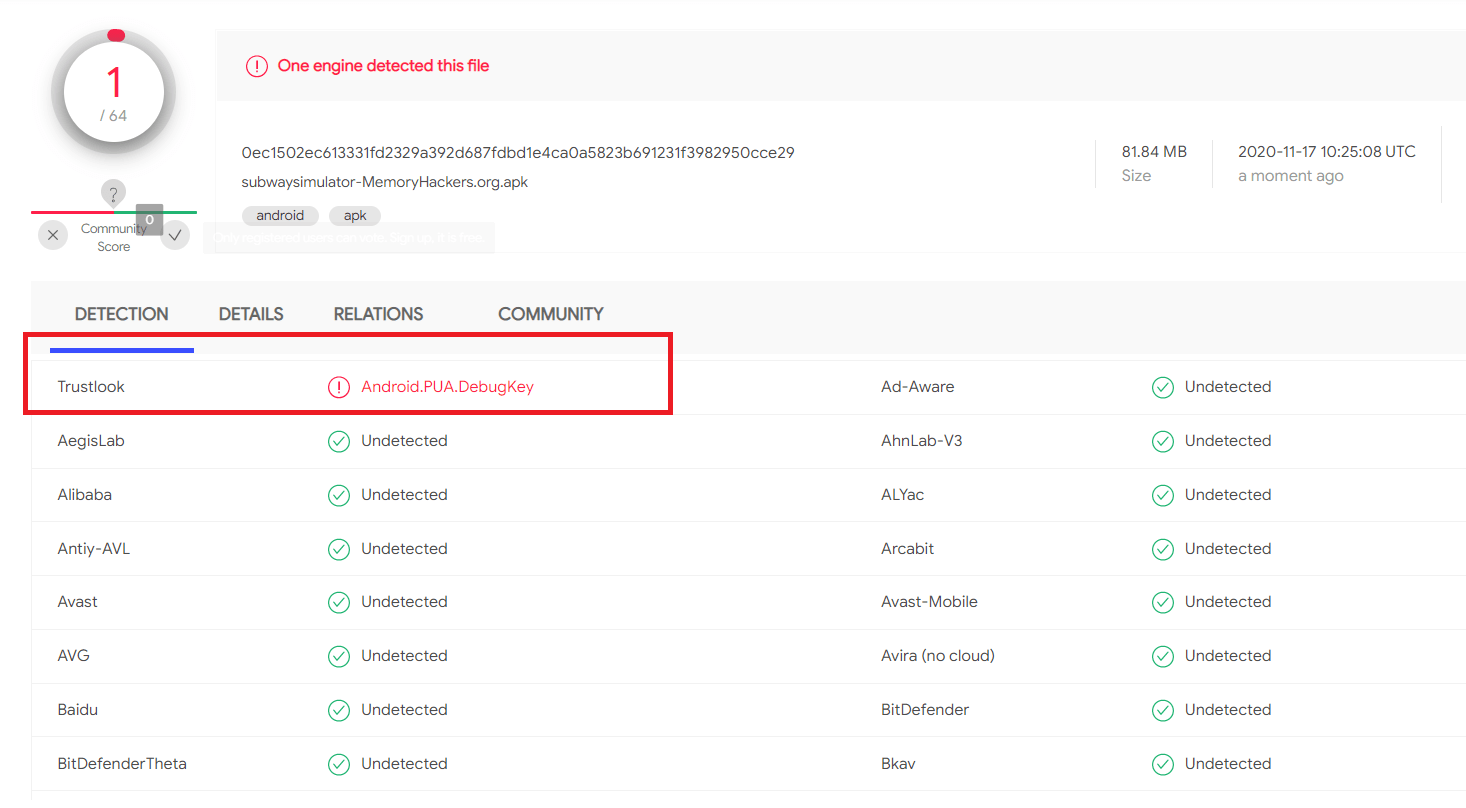Click the community score upvote checkmark button
Viewport: 1466px width, 808px height.
175,235
